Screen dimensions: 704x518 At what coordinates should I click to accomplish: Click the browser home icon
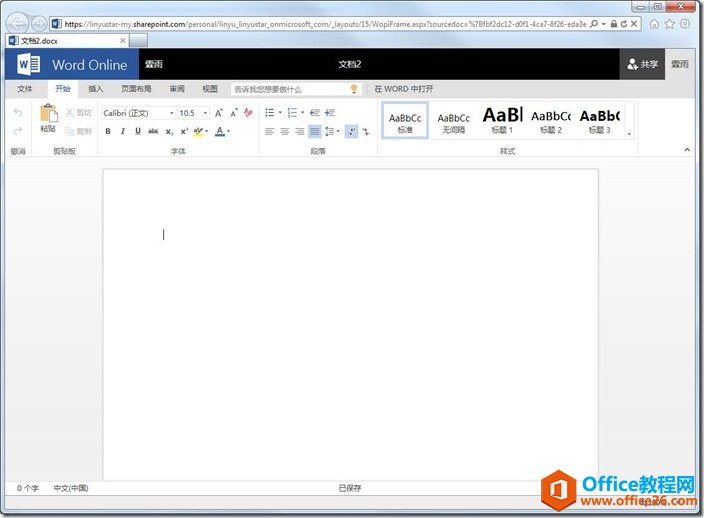(655, 24)
